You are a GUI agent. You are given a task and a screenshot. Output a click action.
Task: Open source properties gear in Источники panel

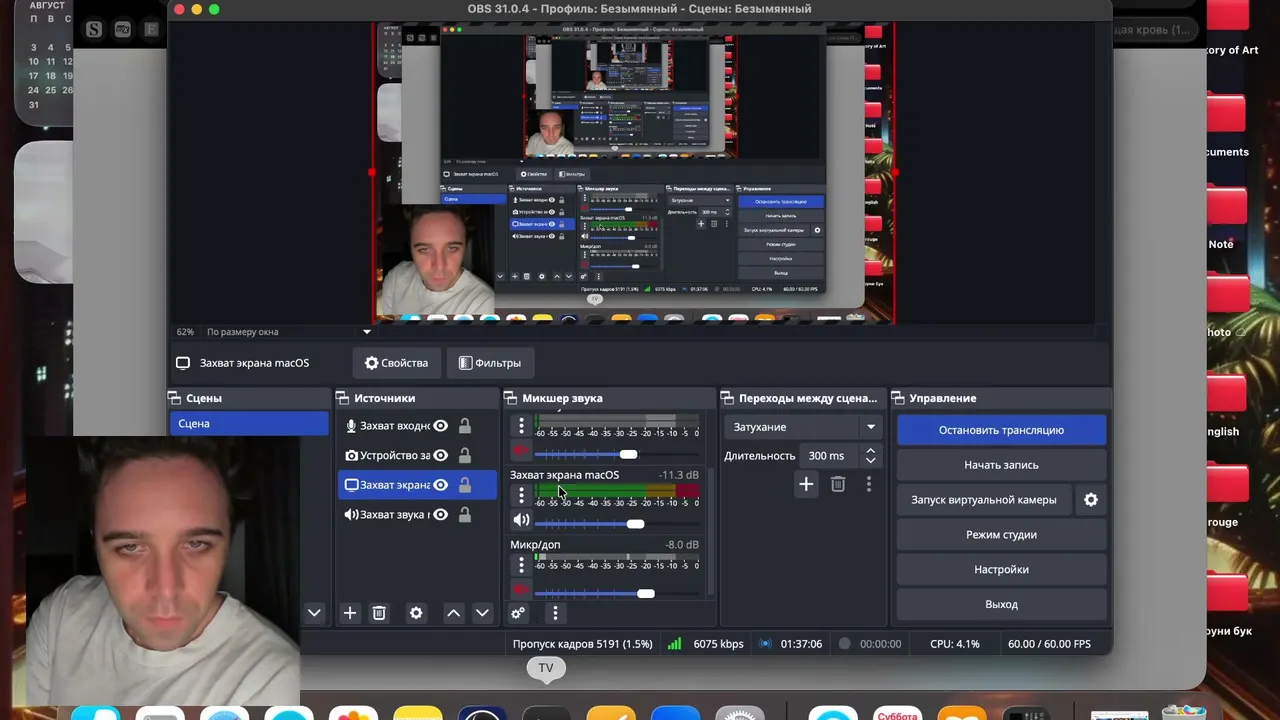point(416,613)
